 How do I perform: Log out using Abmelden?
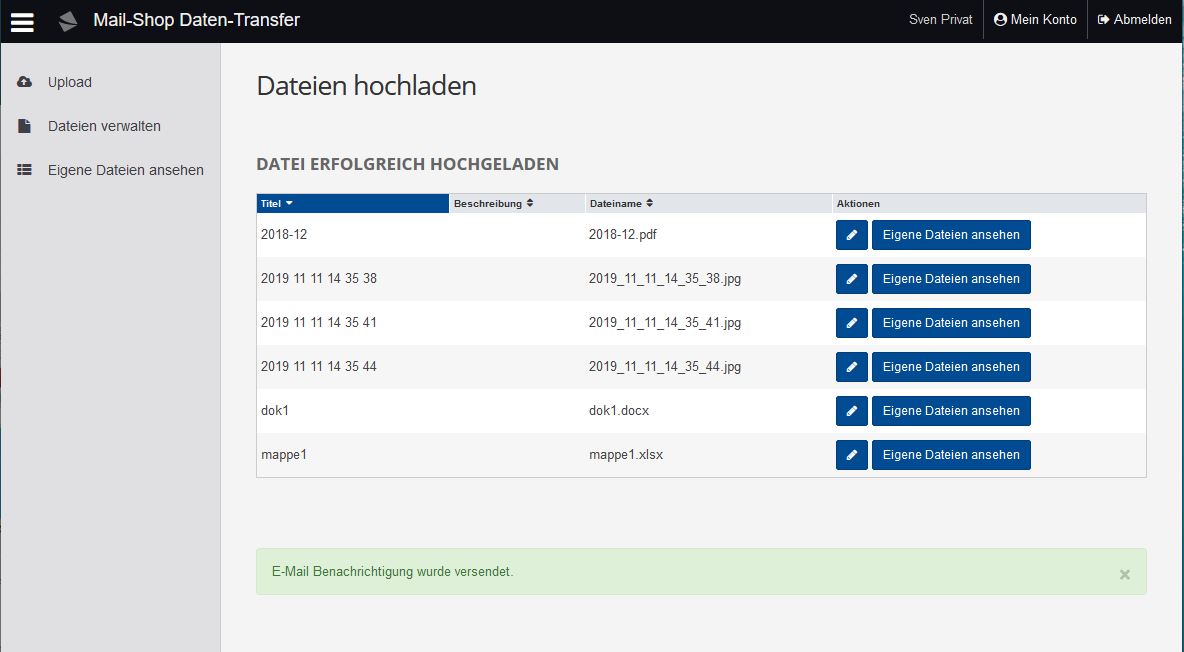[x=1134, y=20]
